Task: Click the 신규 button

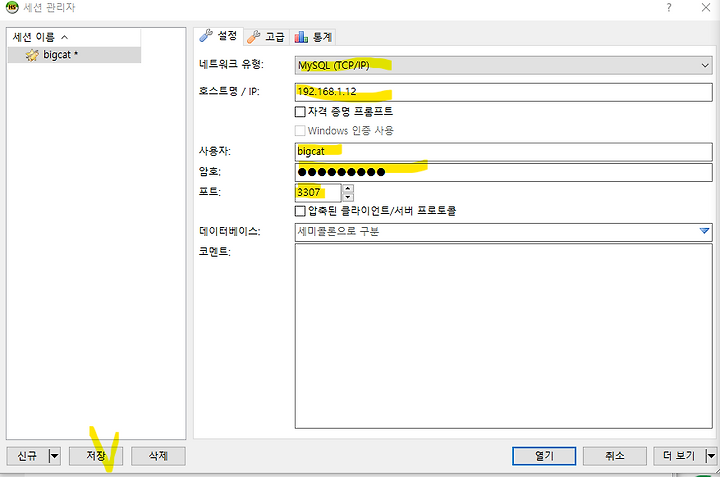Action: coord(27,456)
